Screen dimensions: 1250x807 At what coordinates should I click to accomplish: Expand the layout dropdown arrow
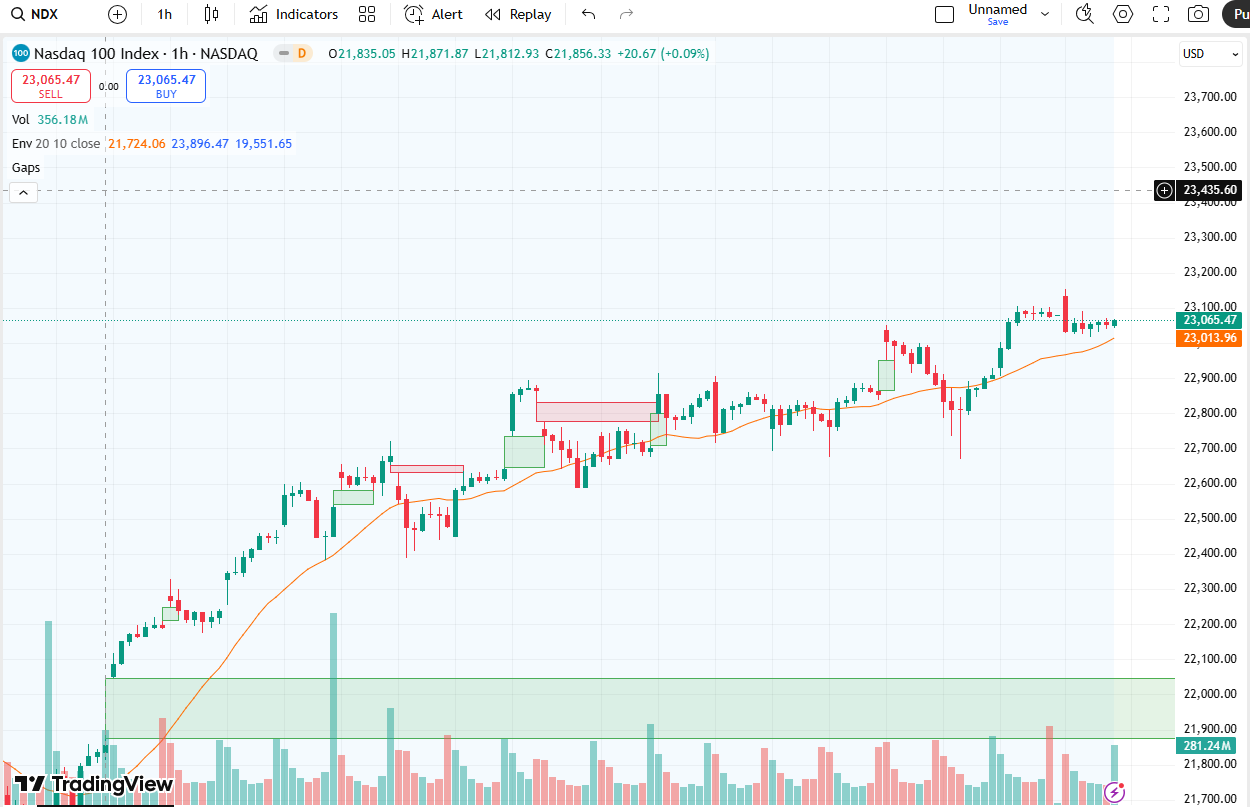tap(1045, 14)
